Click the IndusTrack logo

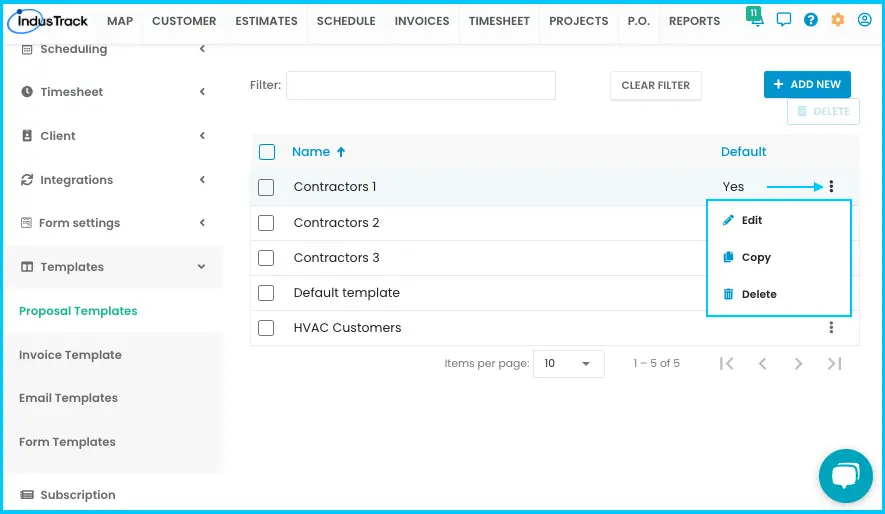pyautogui.click(x=48, y=21)
